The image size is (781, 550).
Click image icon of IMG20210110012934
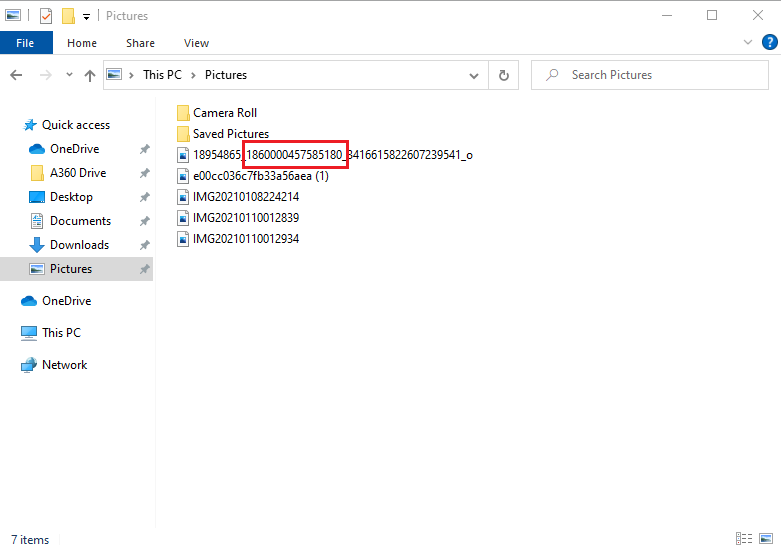tap(183, 239)
